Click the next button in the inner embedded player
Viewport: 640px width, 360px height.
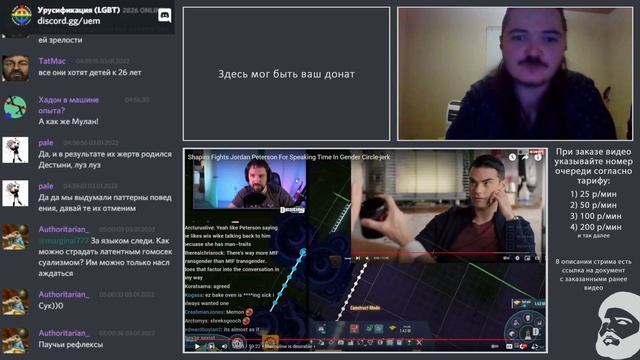(x=358, y=258)
